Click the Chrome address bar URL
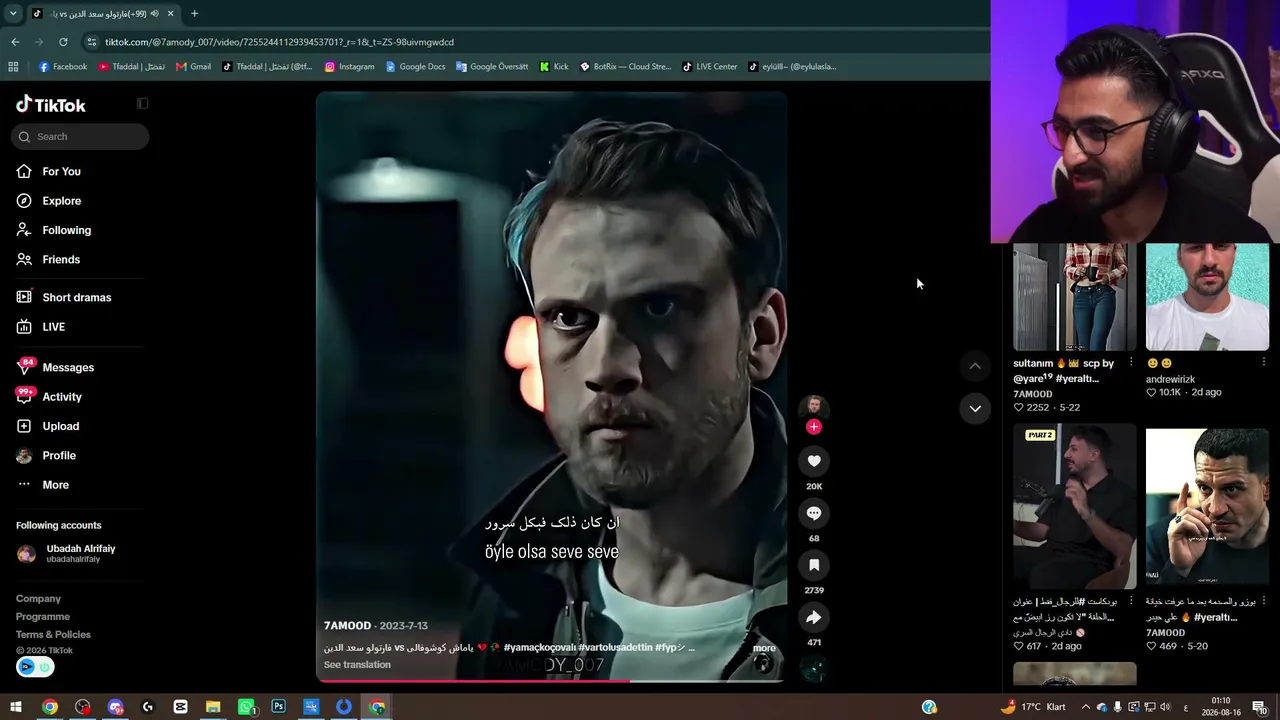 coord(279,42)
